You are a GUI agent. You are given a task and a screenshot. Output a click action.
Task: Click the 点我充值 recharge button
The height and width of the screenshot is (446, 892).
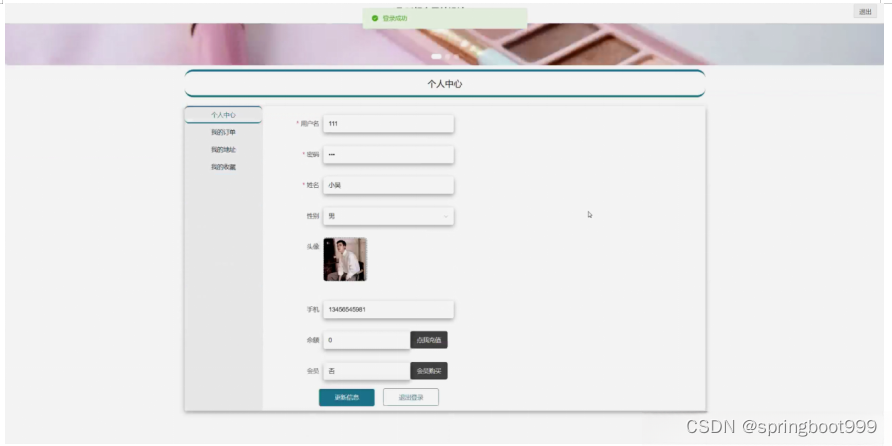(x=429, y=340)
